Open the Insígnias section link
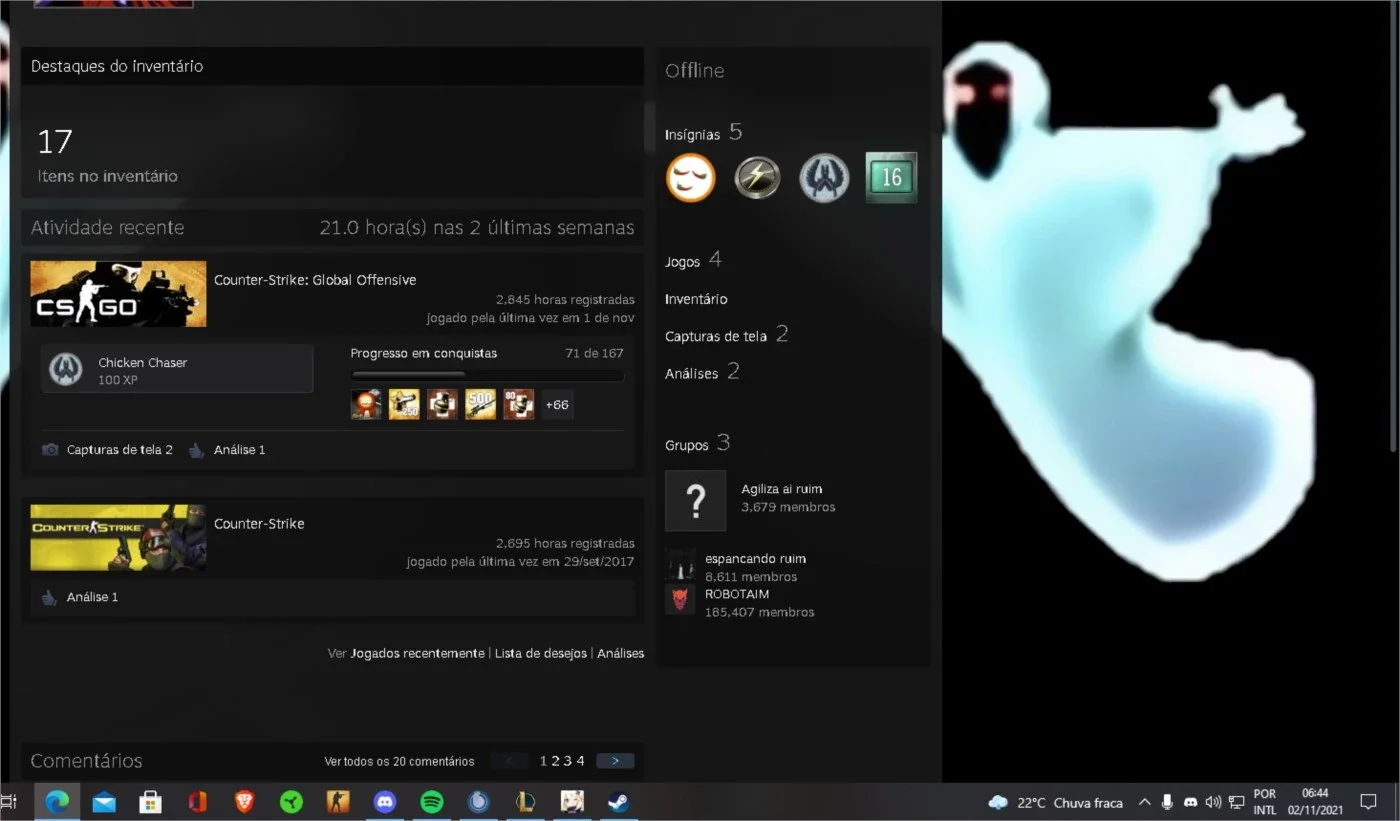Viewport: 1400px width, 821px height. (704, 133)
